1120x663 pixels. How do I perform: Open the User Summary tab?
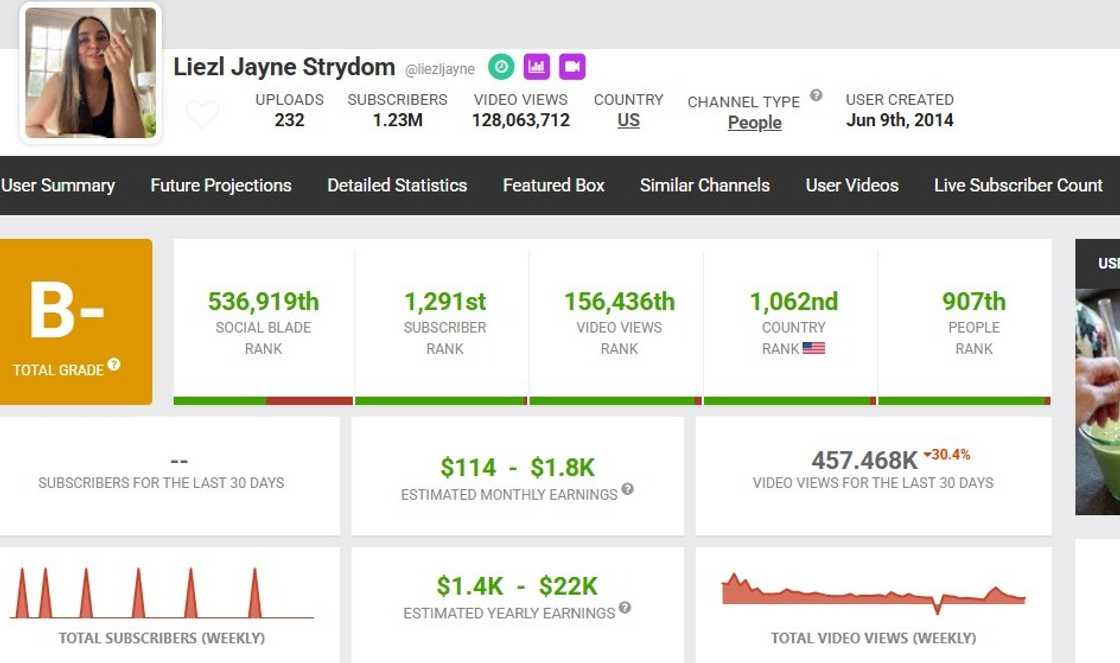click(x=58, y=185)
